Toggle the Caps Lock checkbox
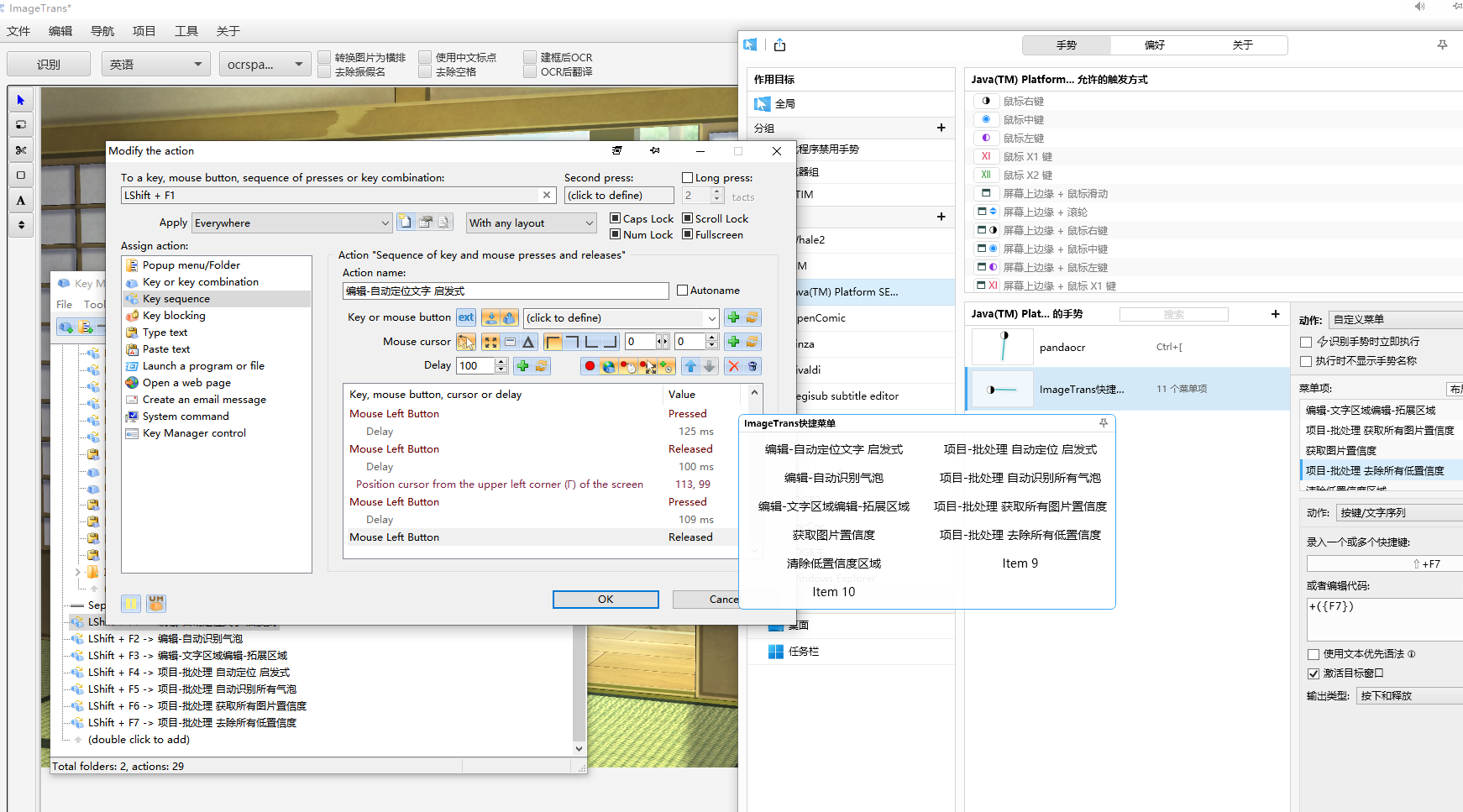The image size is (1463, 812). (x=615, y=218)
